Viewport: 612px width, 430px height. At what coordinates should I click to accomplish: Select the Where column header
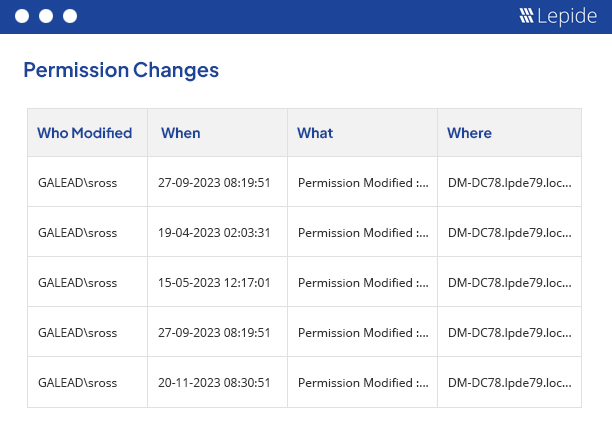[x=469, y=133]
